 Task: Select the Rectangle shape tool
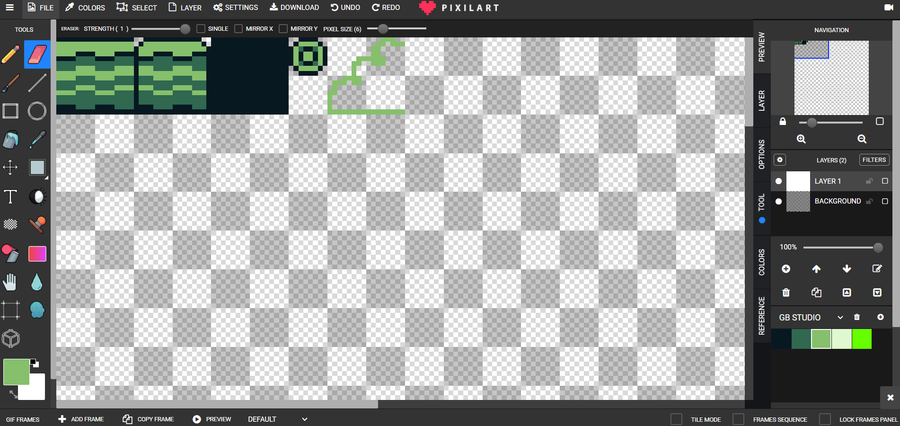point(10,111)
